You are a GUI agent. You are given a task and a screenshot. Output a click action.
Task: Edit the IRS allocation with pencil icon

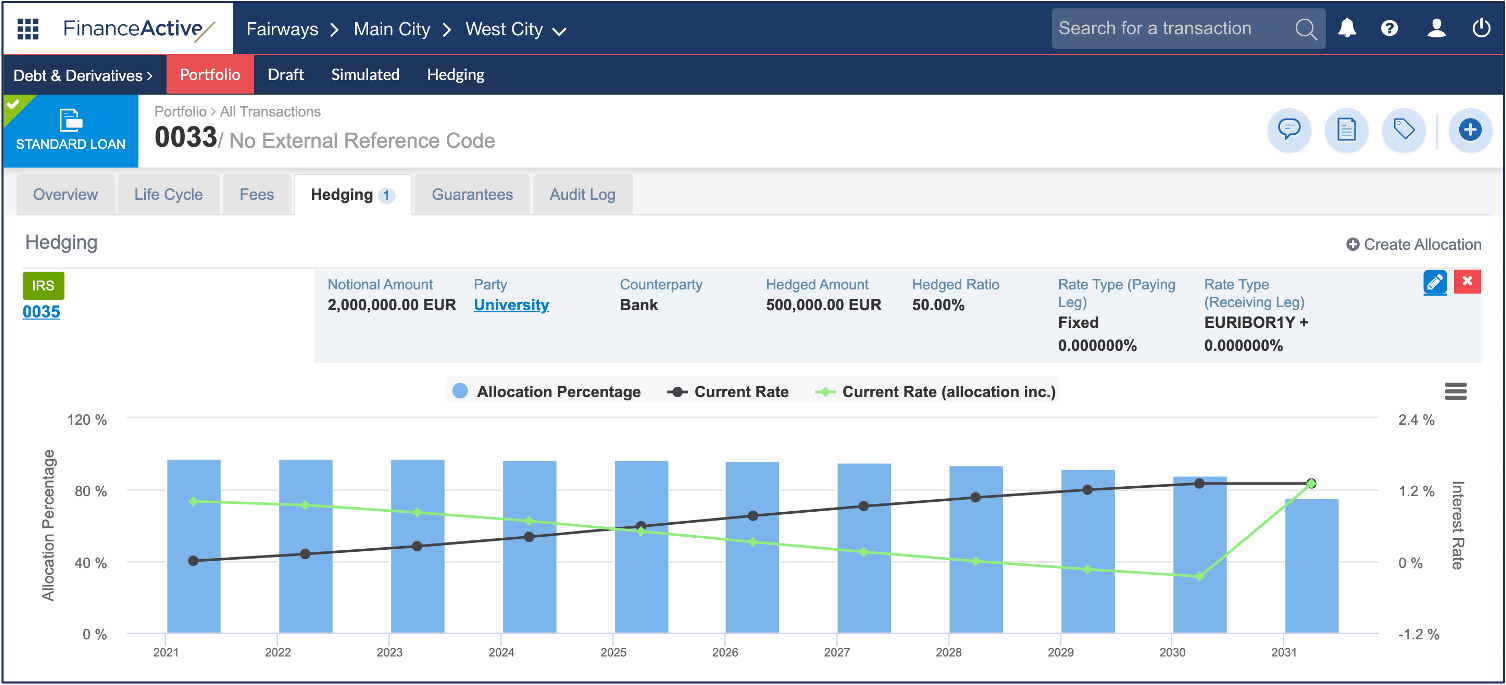(x=1435, y=282)
